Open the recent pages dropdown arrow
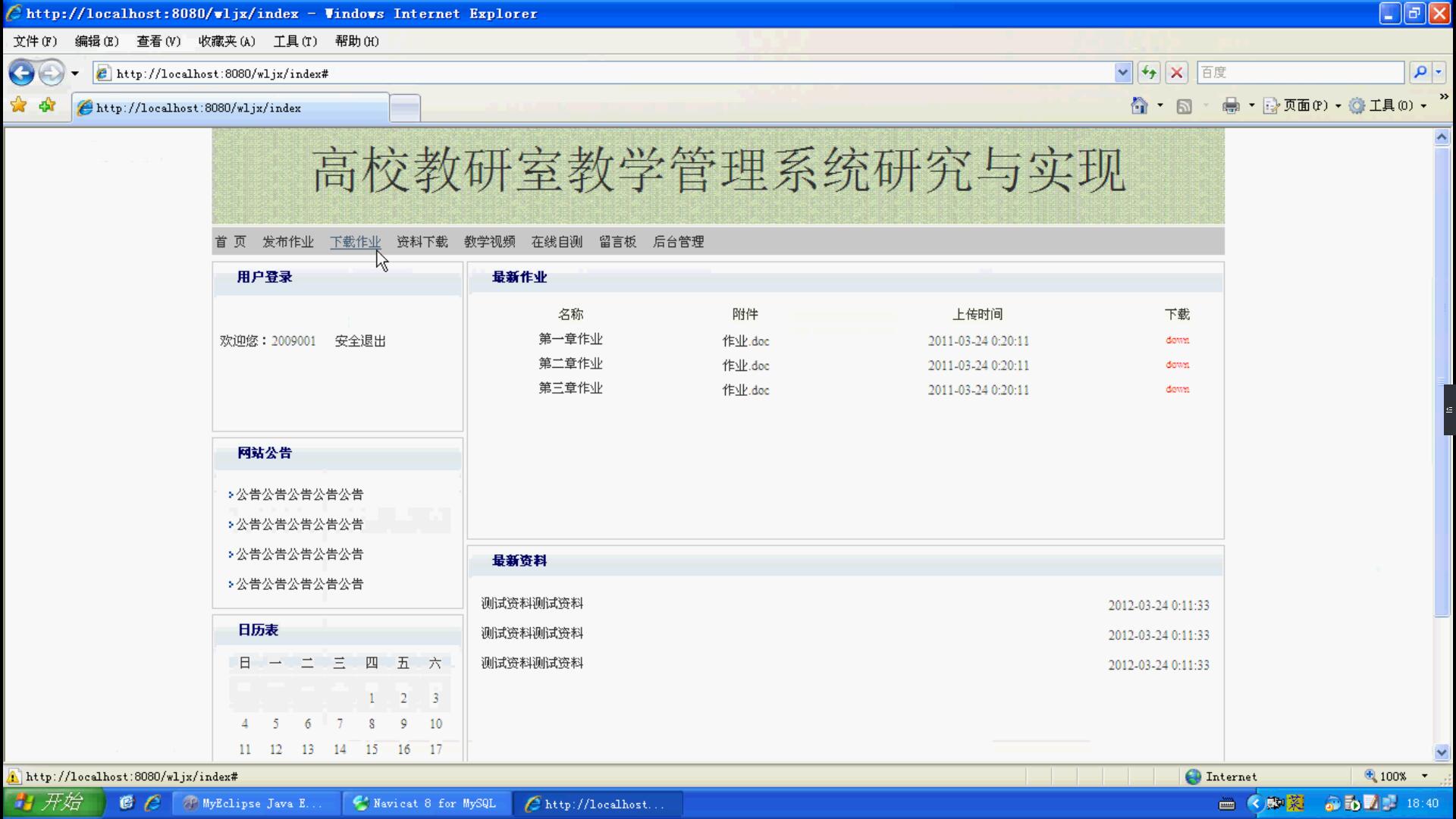The width and height of the screenshot is (1456, 819). (74, 74)
